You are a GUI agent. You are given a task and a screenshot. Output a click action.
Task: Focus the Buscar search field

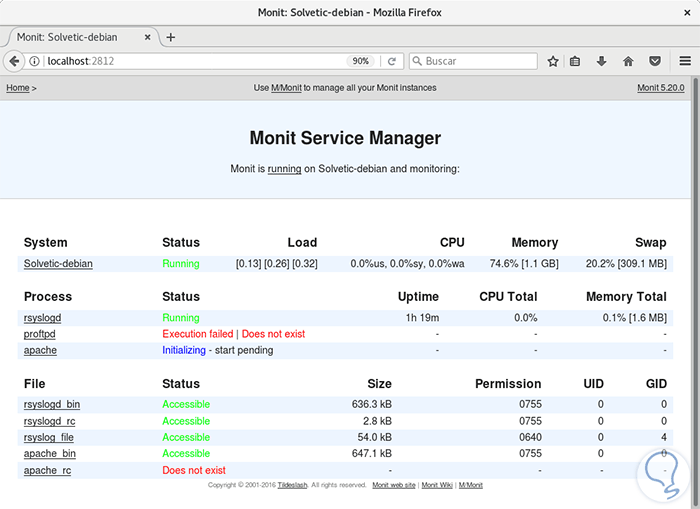[475, 61]
